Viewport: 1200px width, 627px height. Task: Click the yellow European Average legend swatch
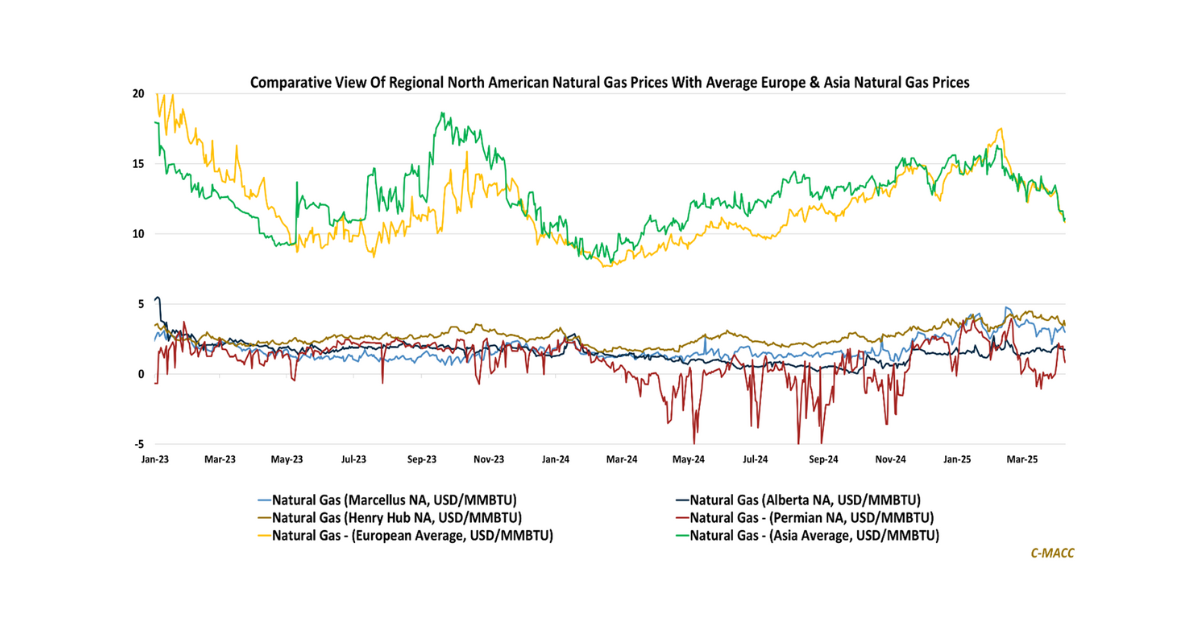click(x=264, y=536)
